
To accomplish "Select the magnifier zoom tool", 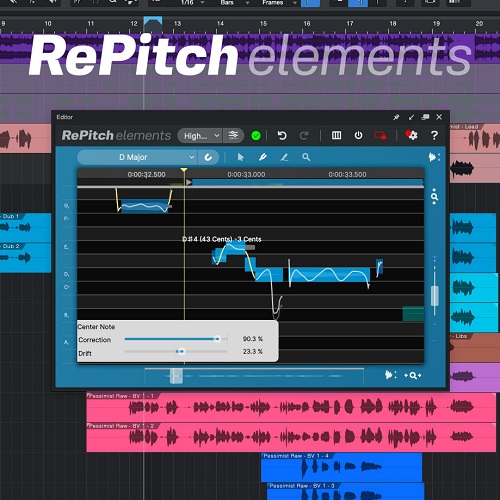I will point(306,157).
